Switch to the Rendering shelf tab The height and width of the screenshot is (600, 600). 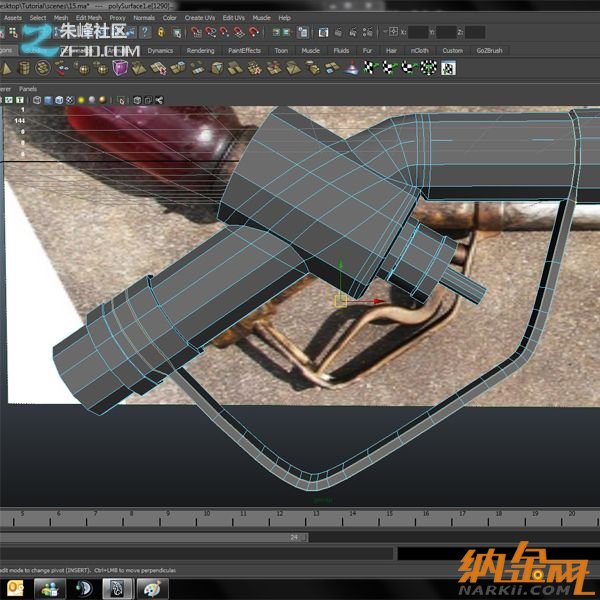point(201,51)
